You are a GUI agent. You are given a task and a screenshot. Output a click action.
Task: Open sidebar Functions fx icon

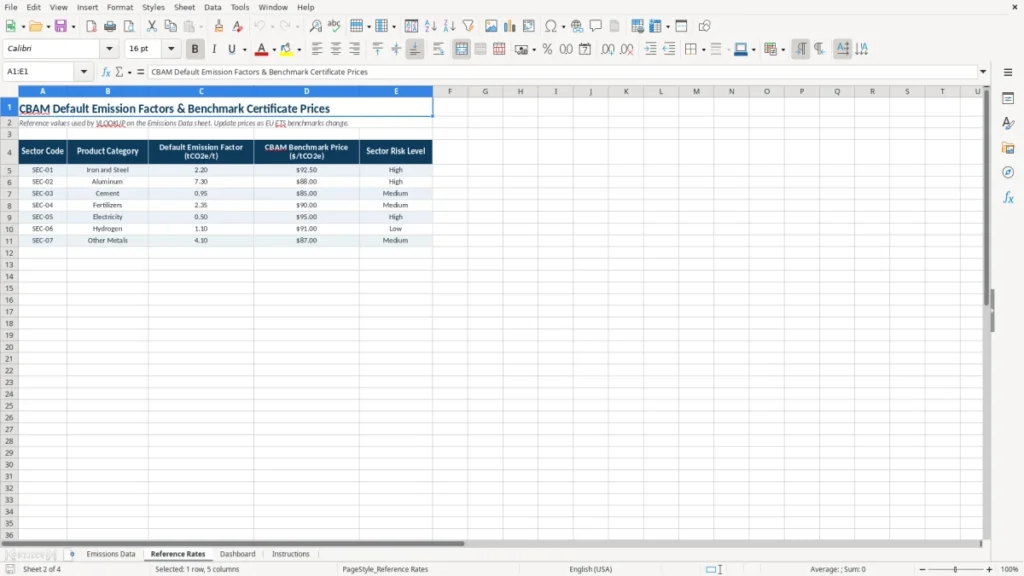(1008, 197)
